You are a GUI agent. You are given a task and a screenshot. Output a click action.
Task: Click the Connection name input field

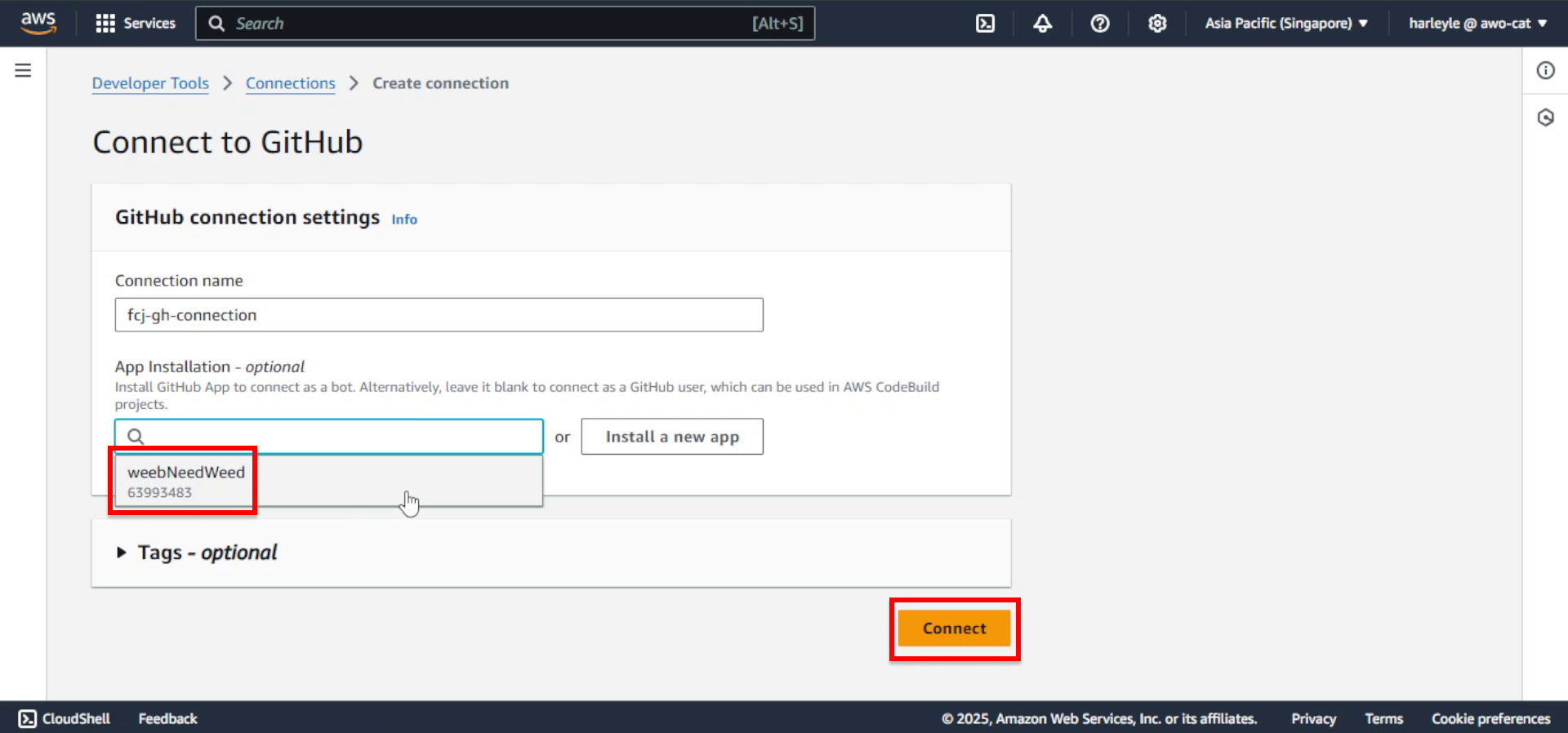439,315
